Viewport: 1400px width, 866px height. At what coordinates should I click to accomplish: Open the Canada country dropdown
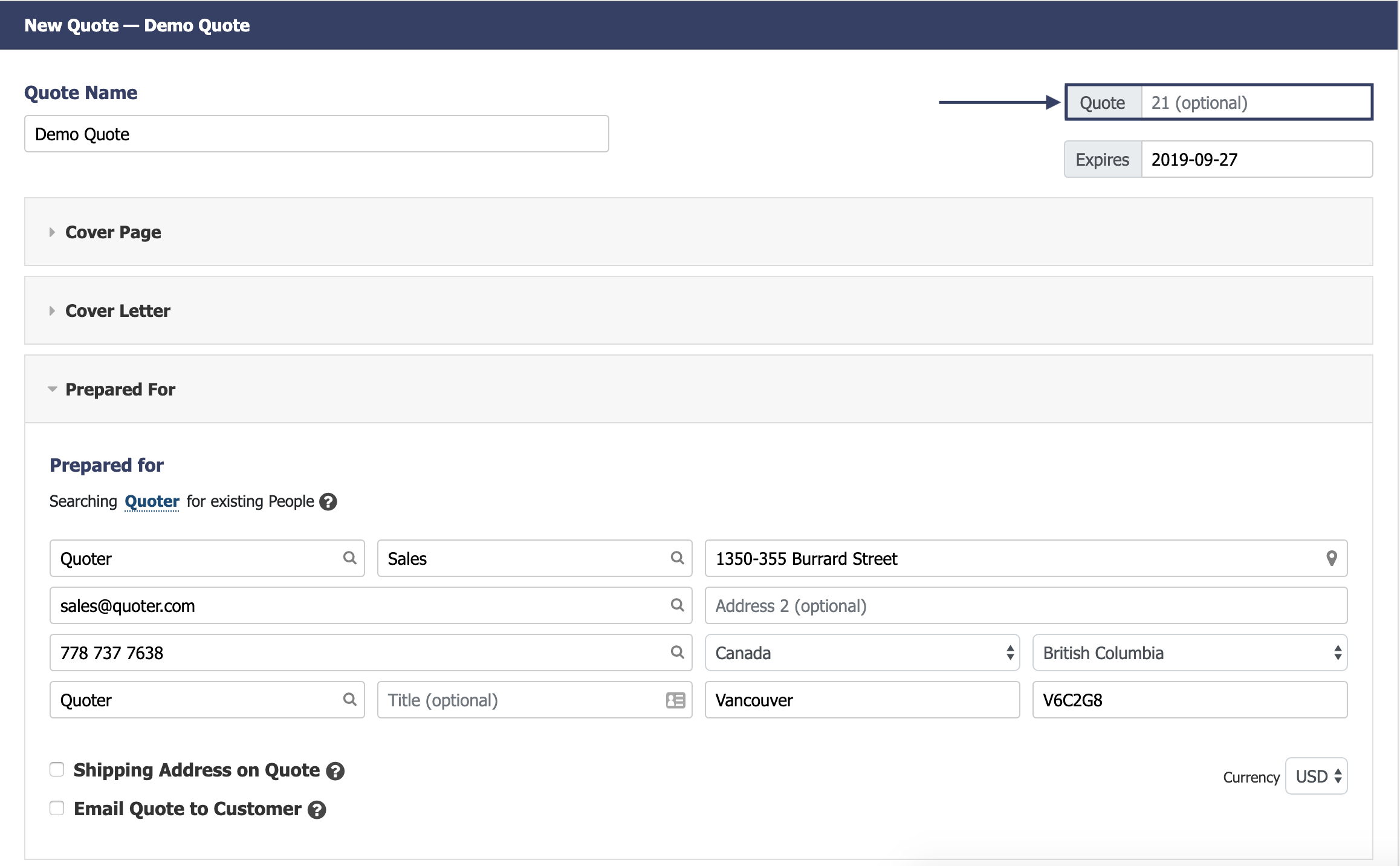pyautogui.click(x=862, y=653)
